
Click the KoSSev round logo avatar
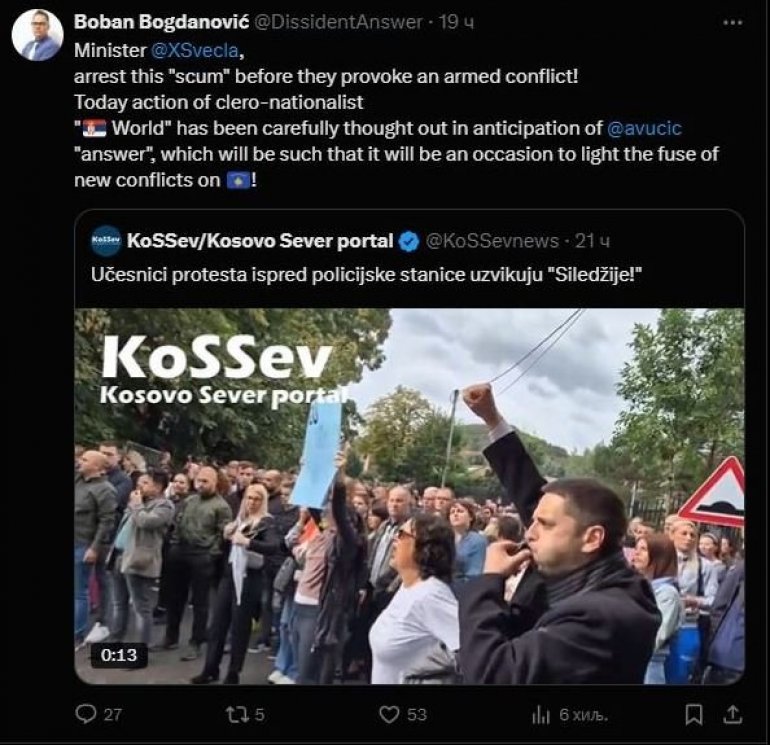(106, 241)
